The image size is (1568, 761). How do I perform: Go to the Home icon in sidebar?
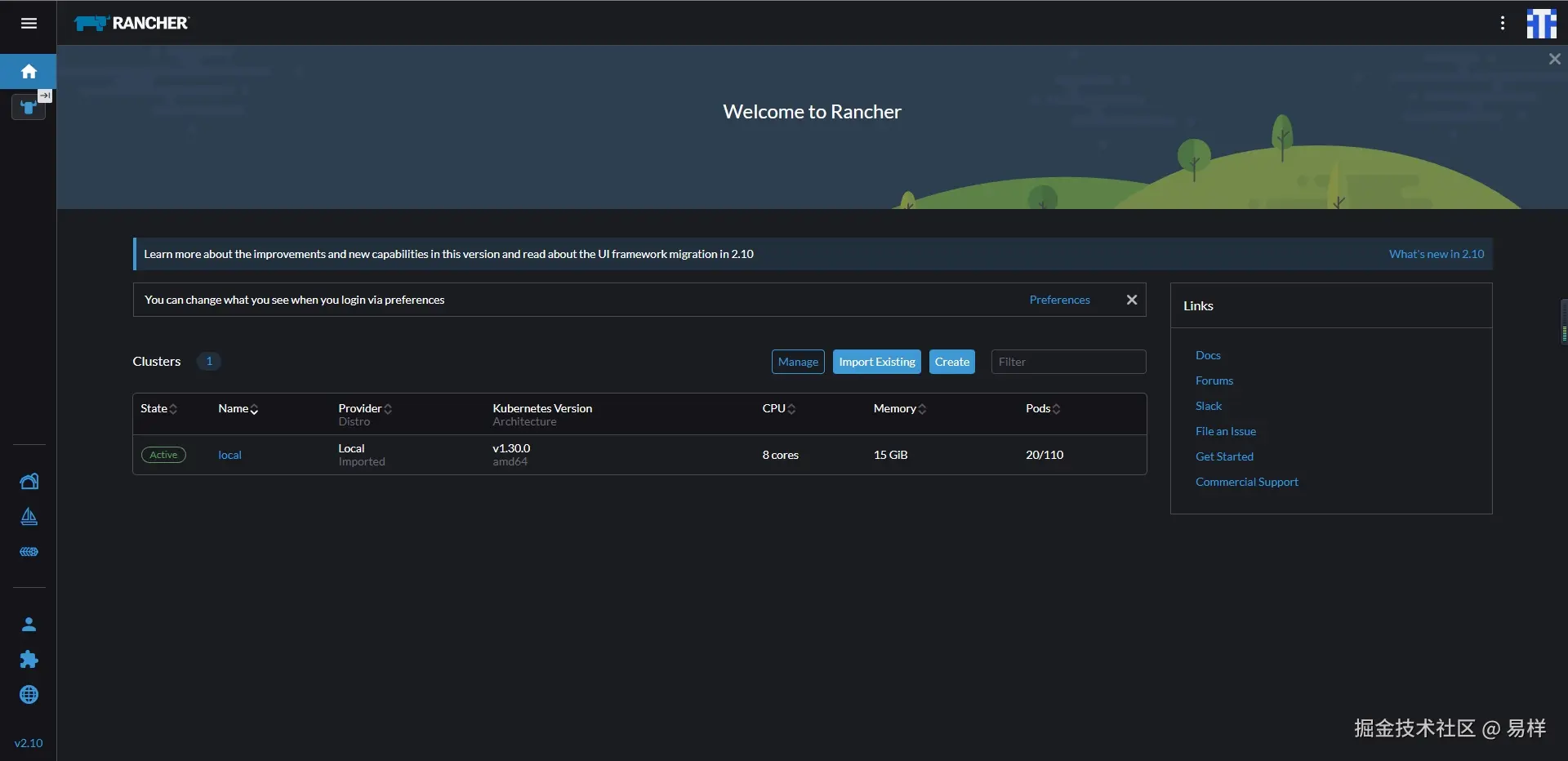click(x=29, y=72)
